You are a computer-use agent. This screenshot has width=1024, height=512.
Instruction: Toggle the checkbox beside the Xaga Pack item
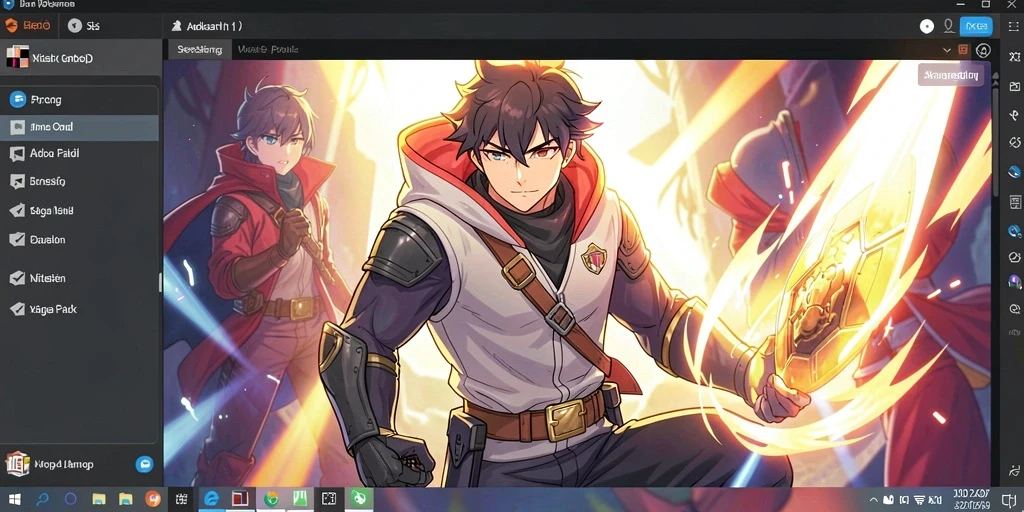point(18,309)
